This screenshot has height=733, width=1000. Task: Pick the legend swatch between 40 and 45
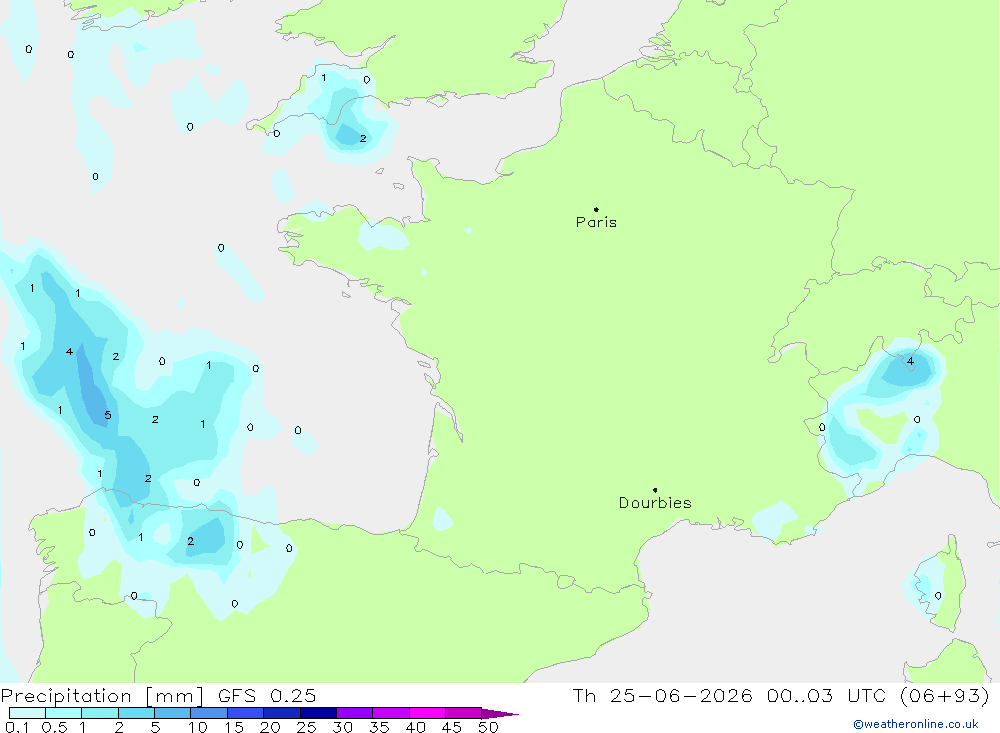(x=427, y=713)
